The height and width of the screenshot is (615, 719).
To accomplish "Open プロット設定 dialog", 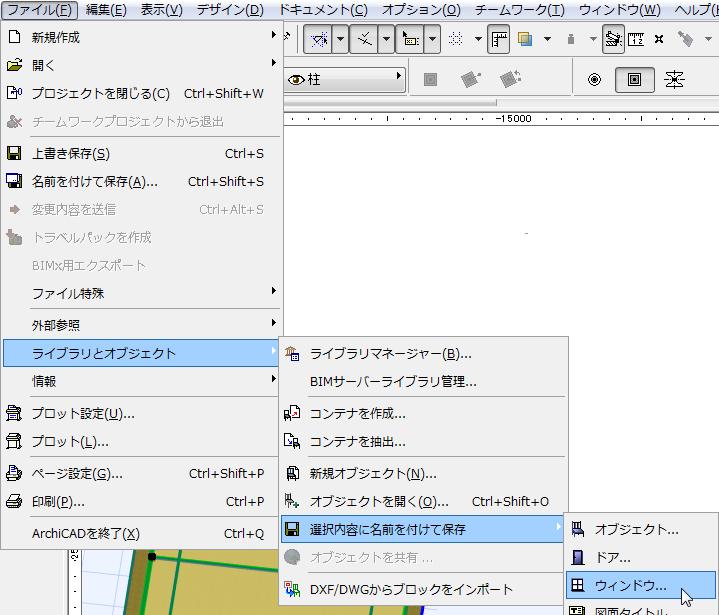I will click(x=141, y=413).
